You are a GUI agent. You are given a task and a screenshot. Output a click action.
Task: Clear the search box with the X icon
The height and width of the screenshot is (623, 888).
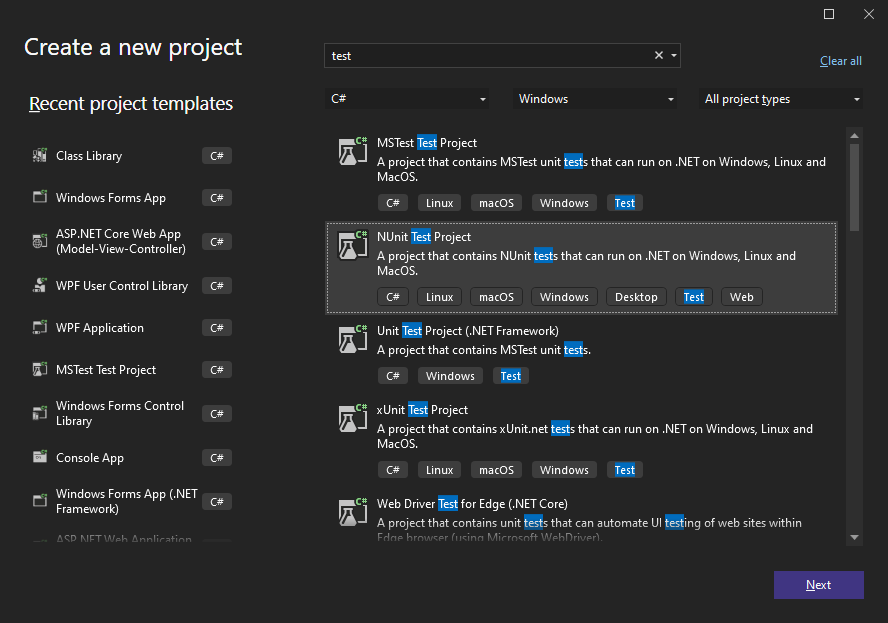659,55
